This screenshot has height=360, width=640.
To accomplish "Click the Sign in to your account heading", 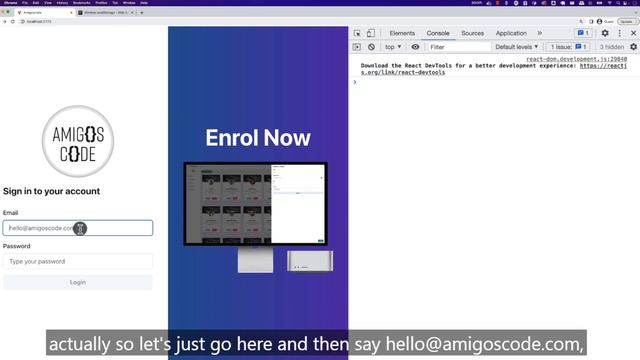I will click(51, 191).
